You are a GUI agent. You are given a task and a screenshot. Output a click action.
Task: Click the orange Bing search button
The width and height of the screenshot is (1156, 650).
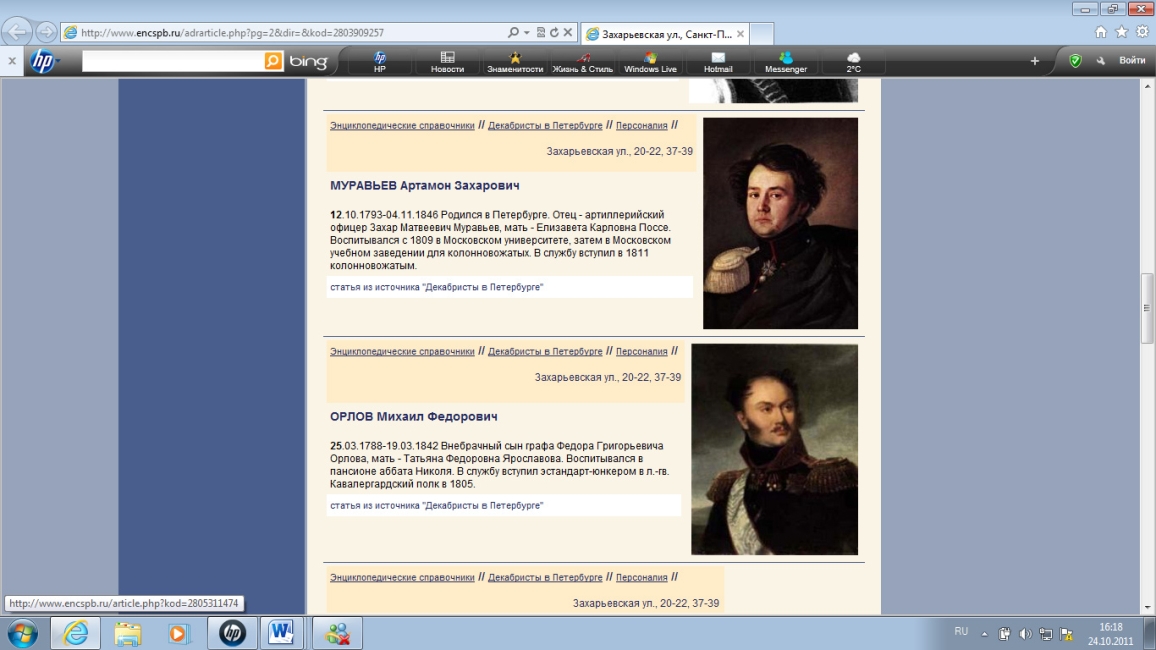(x=274, y=60)
